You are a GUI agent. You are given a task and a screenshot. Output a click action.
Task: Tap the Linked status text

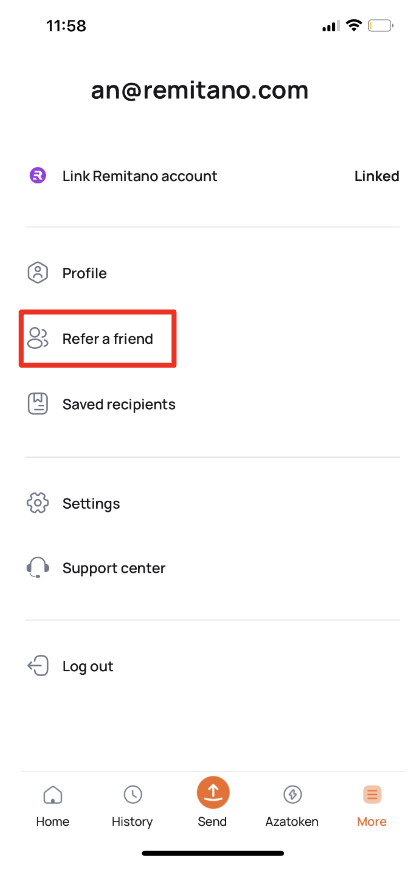point(377,176)
